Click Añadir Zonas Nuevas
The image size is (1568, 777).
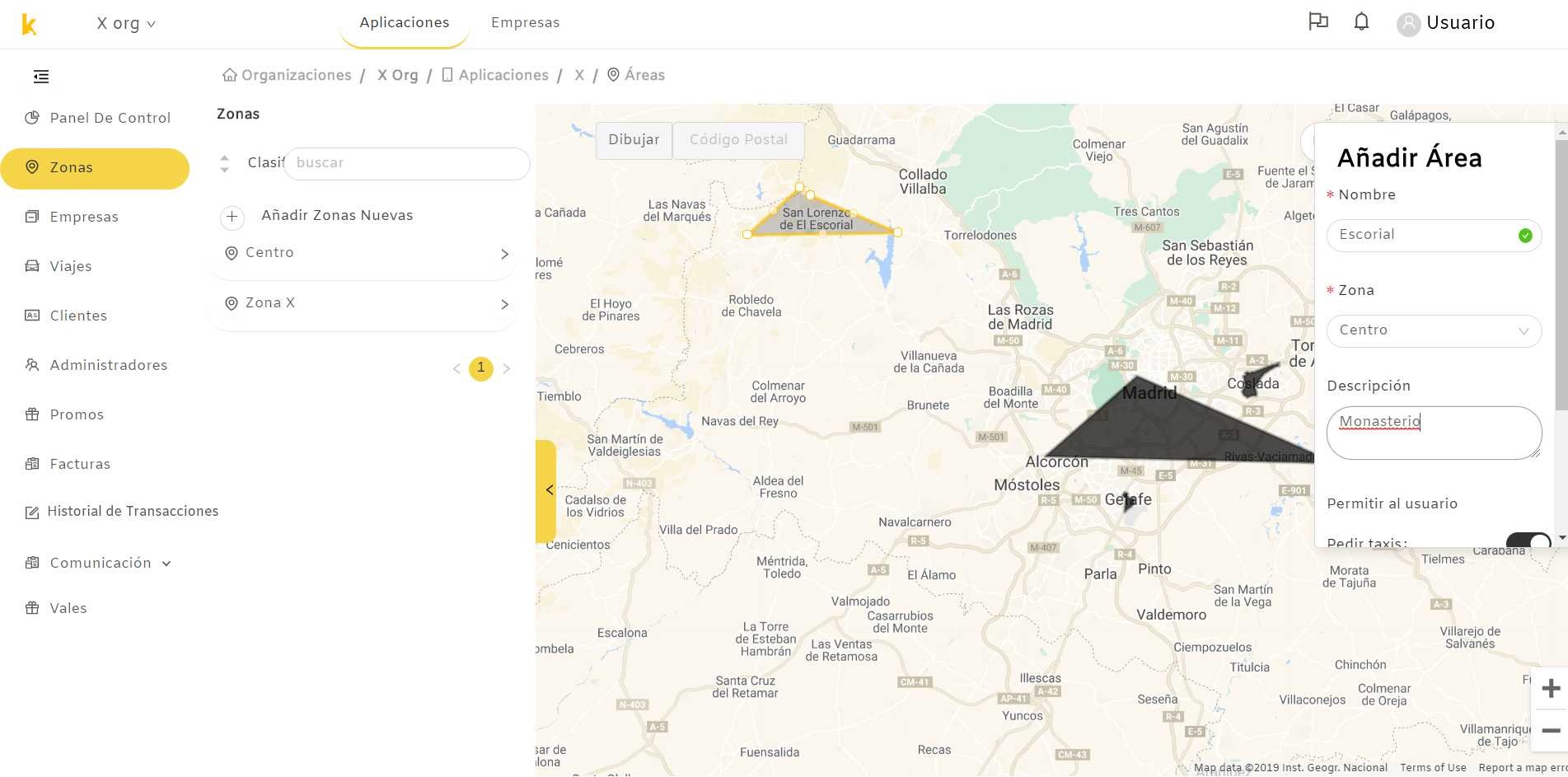click(337, 215)
